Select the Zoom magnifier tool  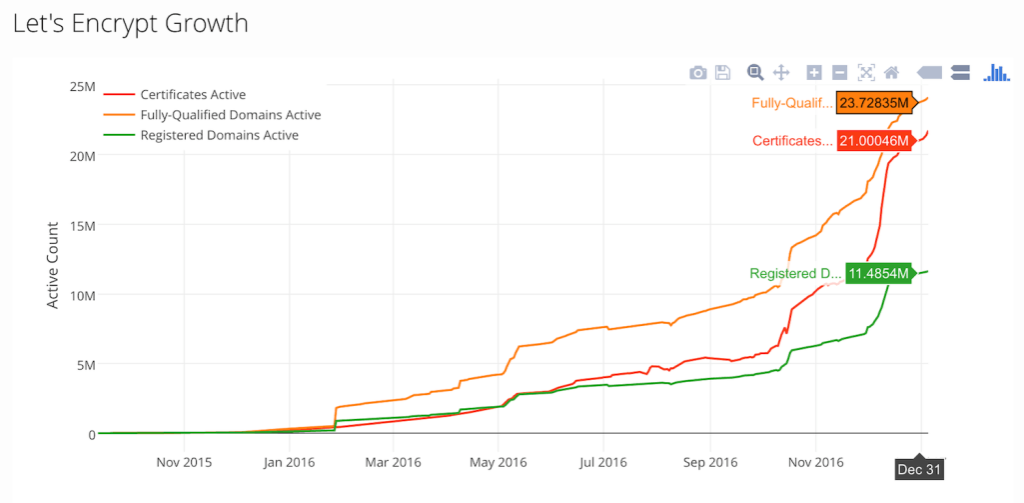tap(756, 72)
